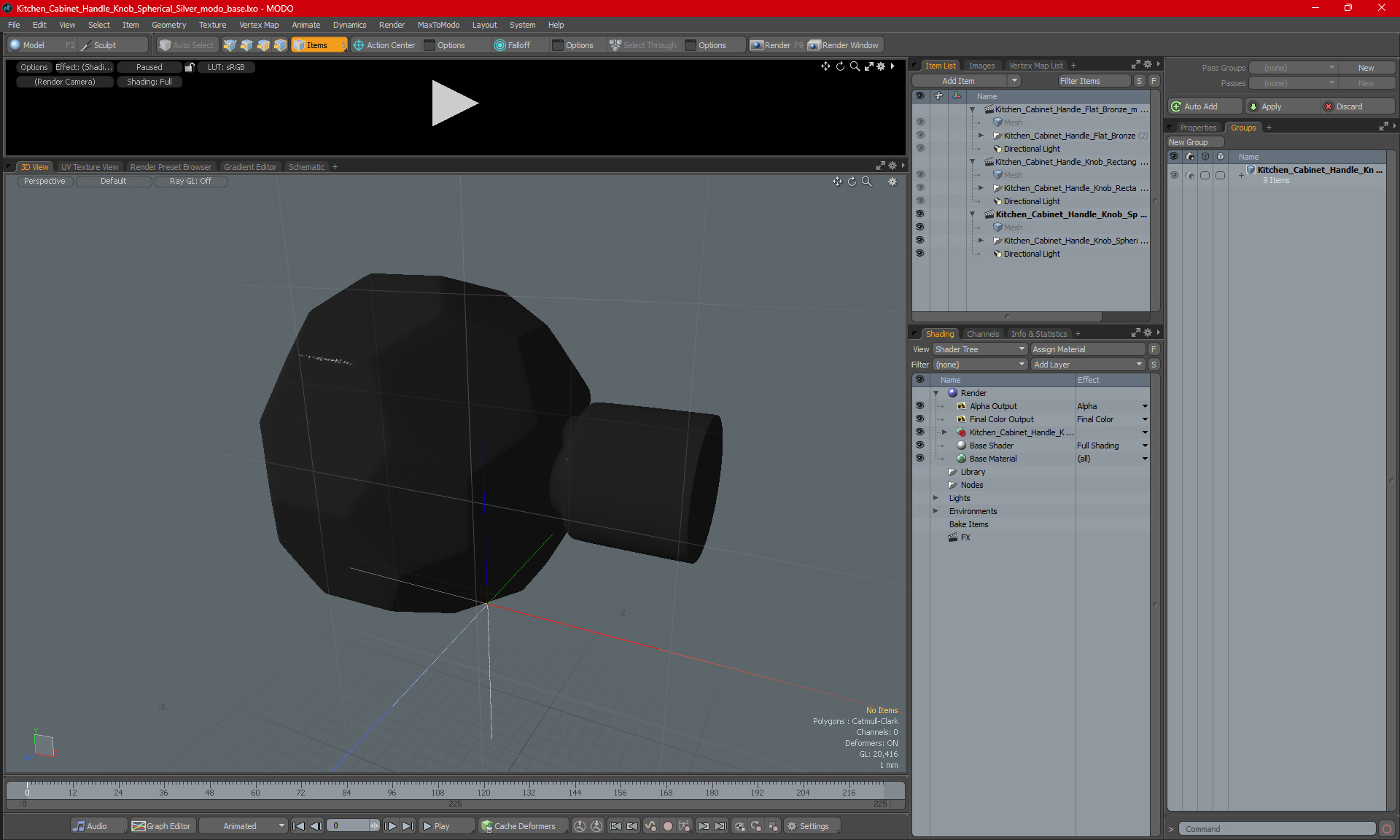
Task: Switch to UV Texture View tab
Action: pos(89,167)
